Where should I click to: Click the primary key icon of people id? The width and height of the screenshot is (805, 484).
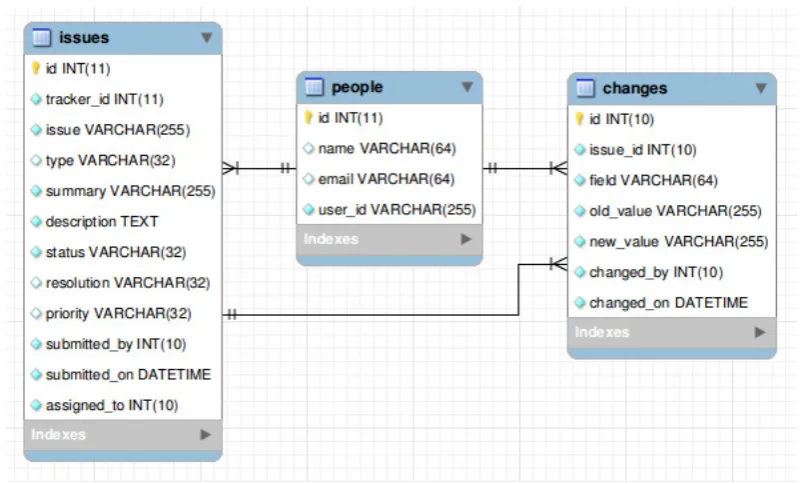[308, 118]
